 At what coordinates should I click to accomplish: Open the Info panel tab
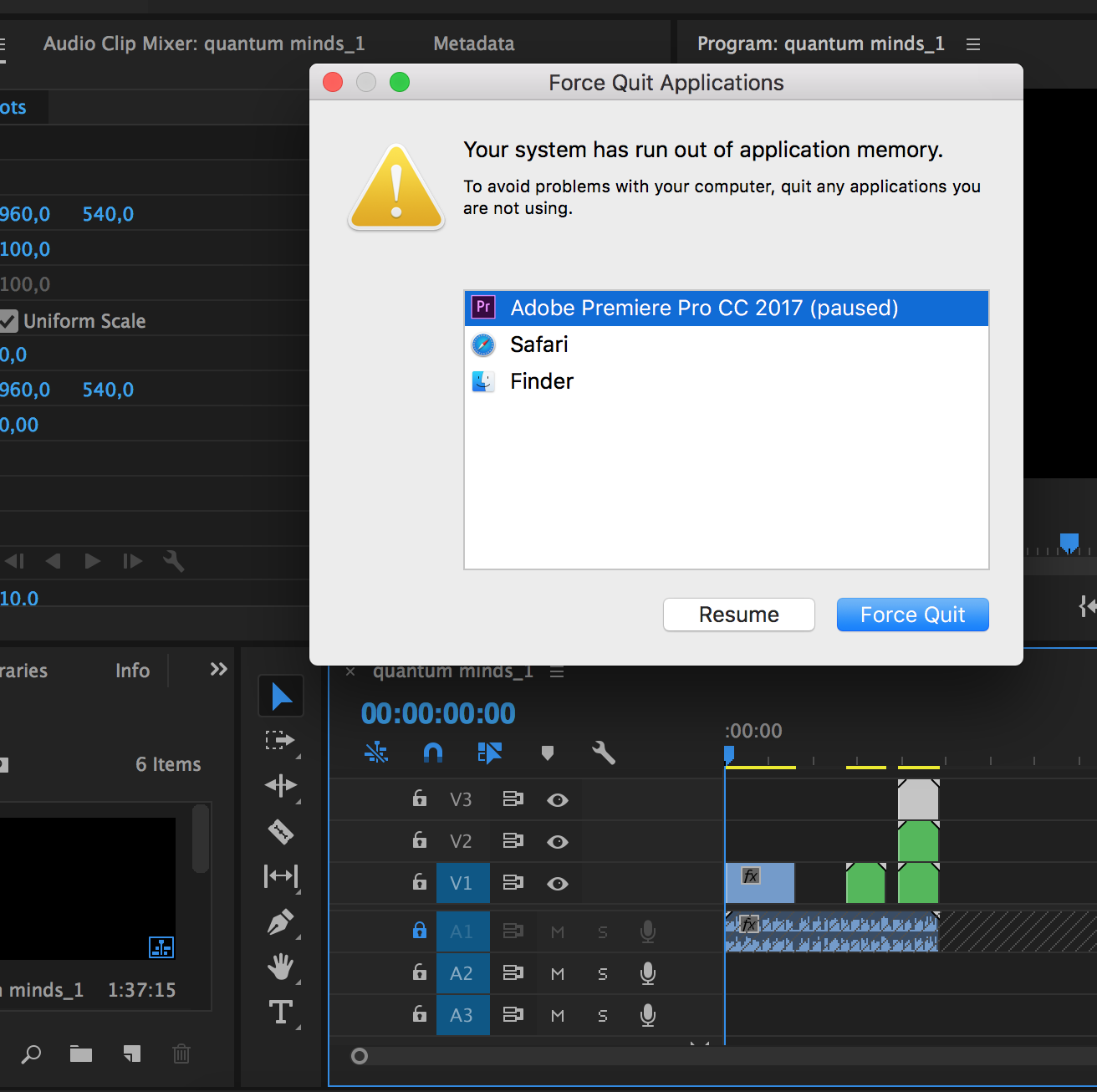tap(132, 671)
